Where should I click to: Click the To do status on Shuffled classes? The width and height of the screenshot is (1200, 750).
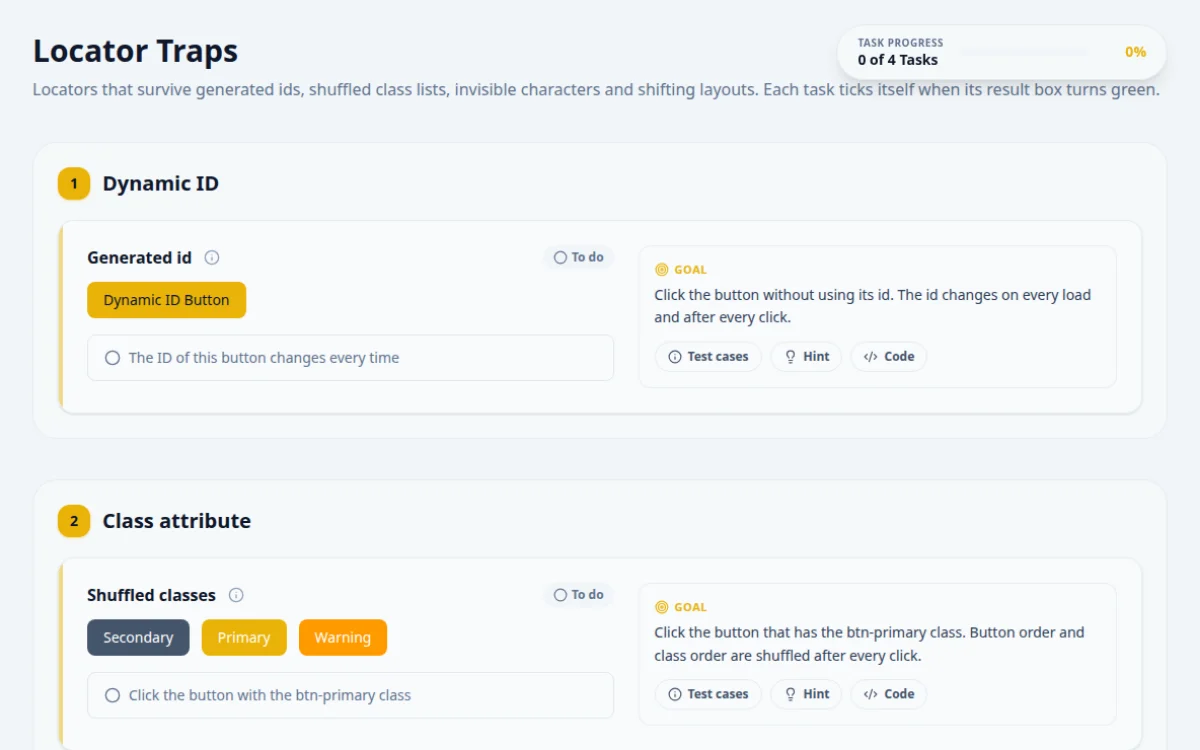[578, 595]
